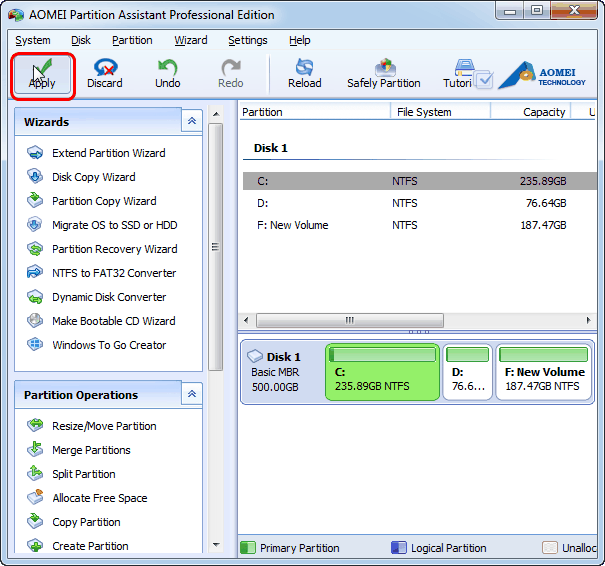Viewport: 605px width, 566px height.
Task: Select the F: New Volume row
Action: click(x=420, y=225)
